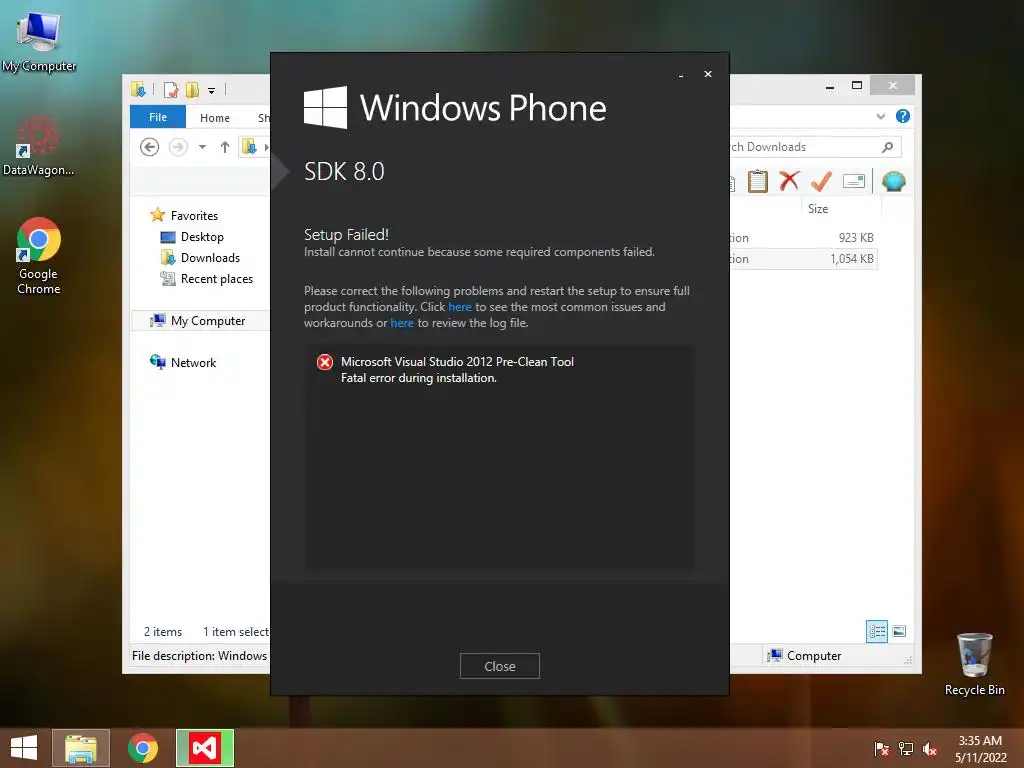Click the red X Delete toolbar icon
This screenshot has width=1024, height=768.
[x=789, y=181]
